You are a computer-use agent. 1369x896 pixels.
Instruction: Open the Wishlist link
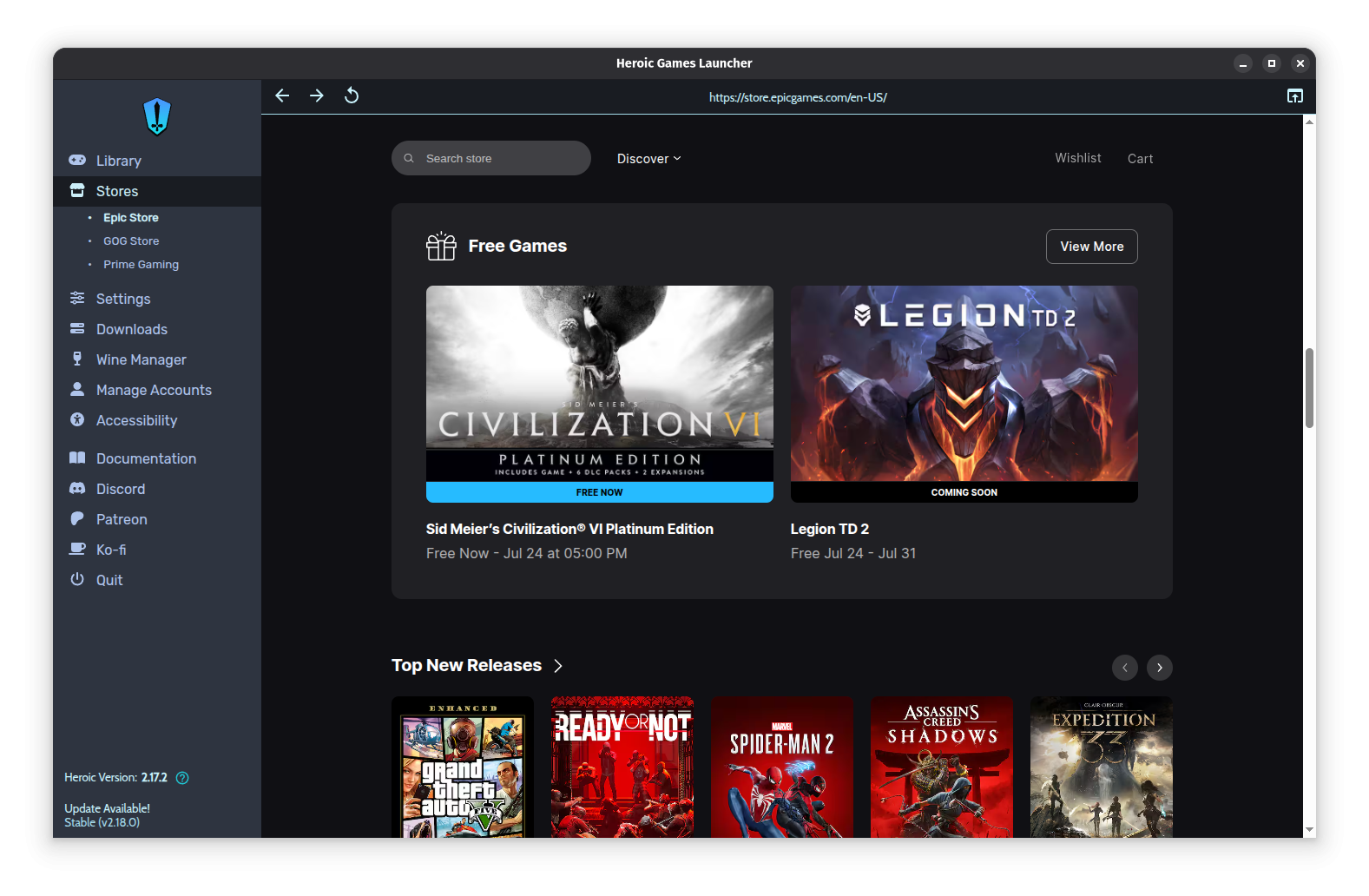point(1078,158)
